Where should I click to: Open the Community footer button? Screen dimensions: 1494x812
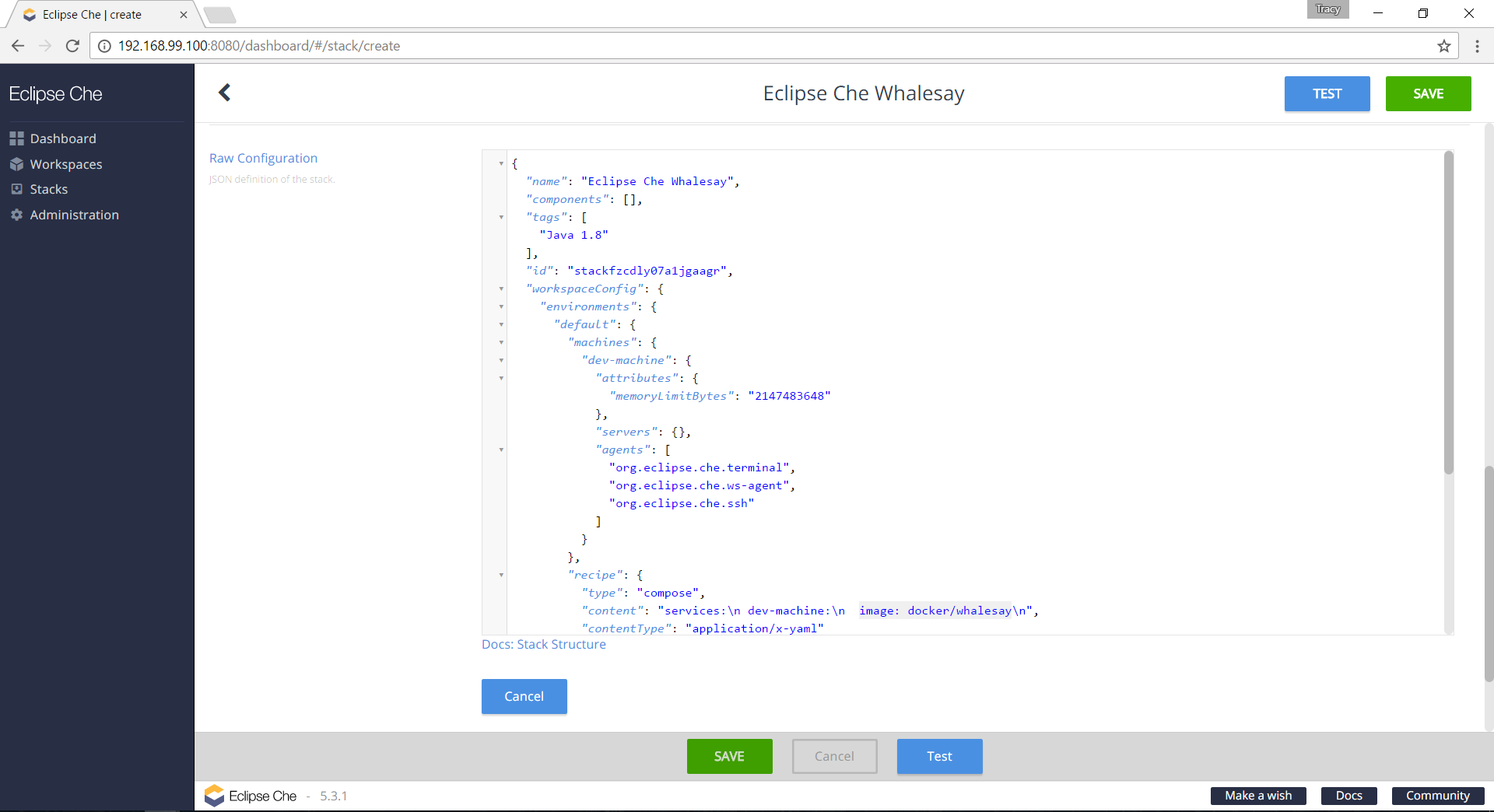1438,796
